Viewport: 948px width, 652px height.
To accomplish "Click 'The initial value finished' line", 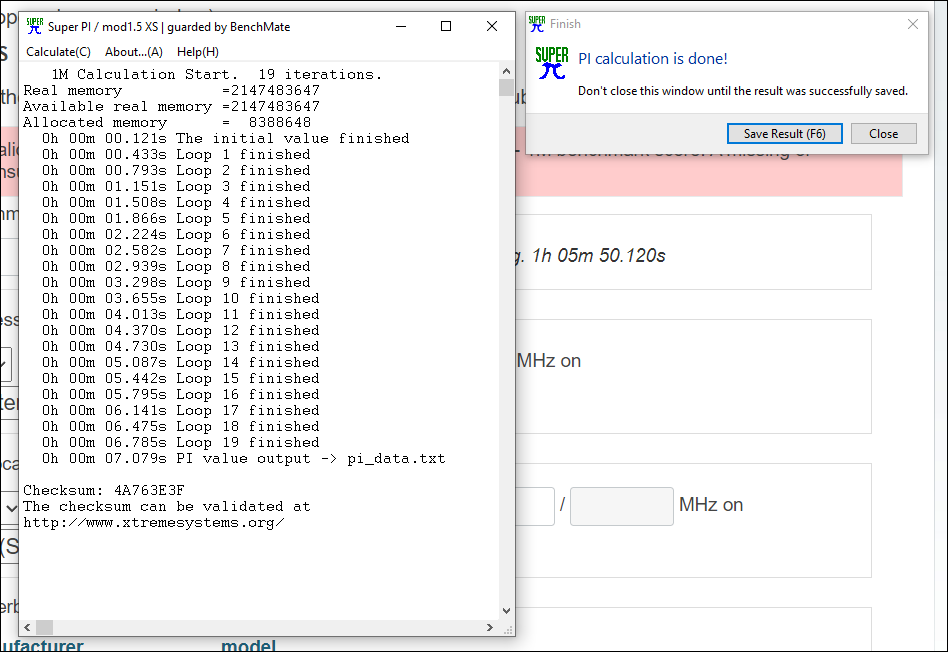I will coord(225,139).
